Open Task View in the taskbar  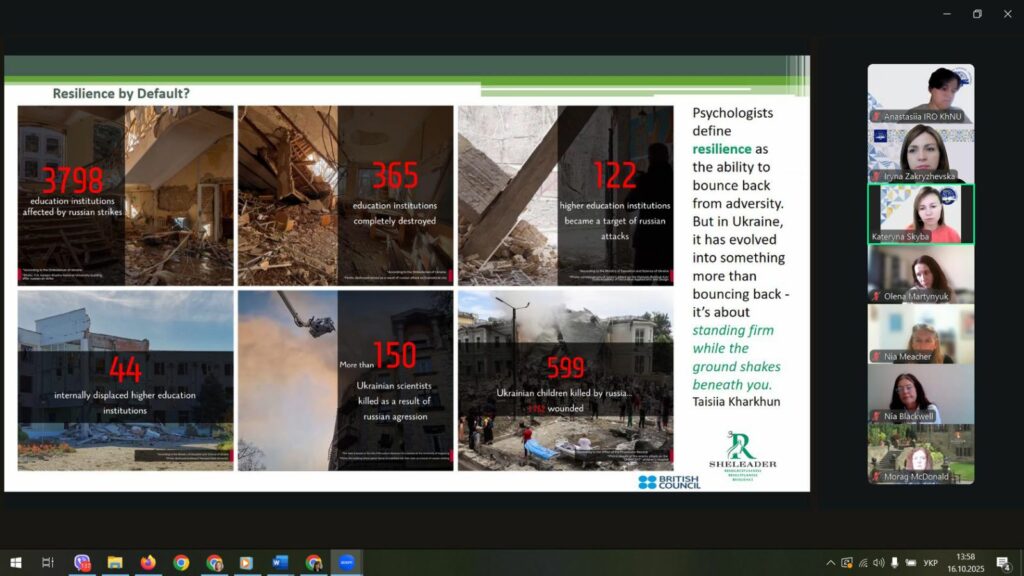[48, 563]
